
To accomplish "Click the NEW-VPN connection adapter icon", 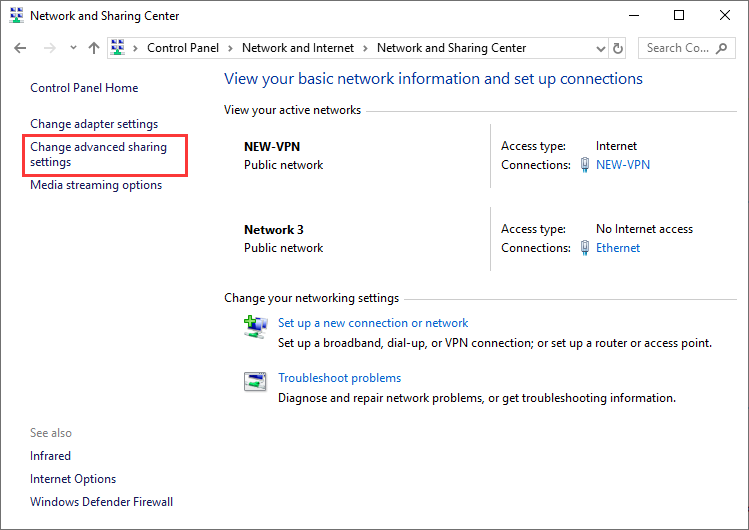I will pyautogui.click(x=585, y=165).
